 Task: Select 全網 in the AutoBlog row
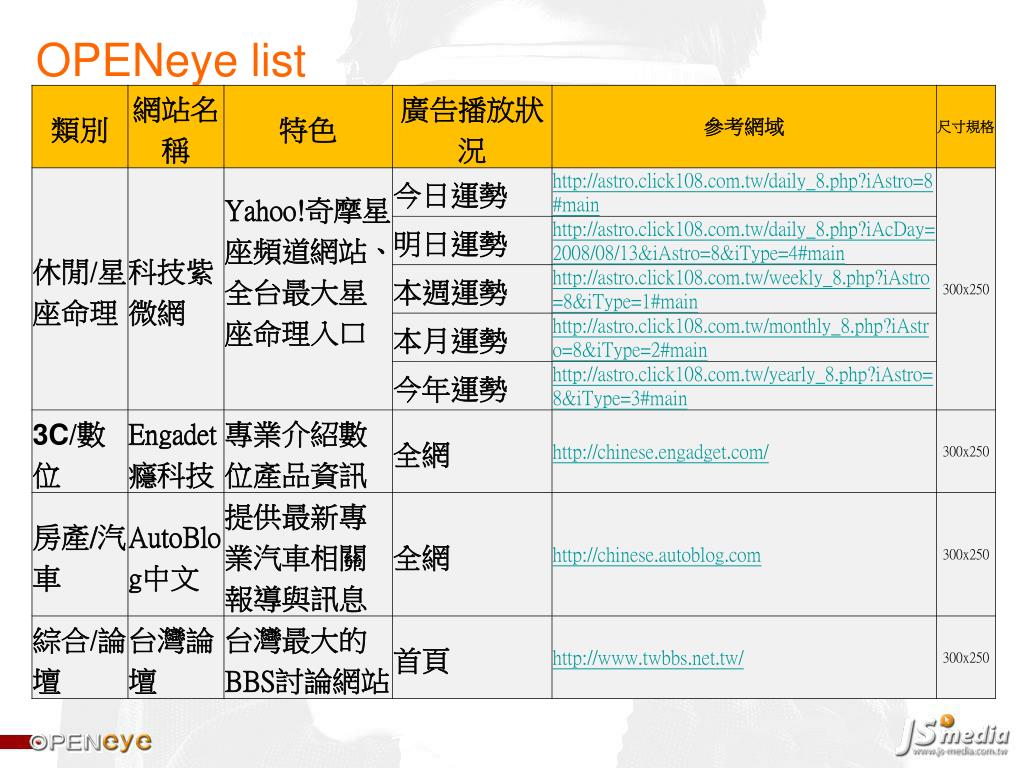(472, 554)
